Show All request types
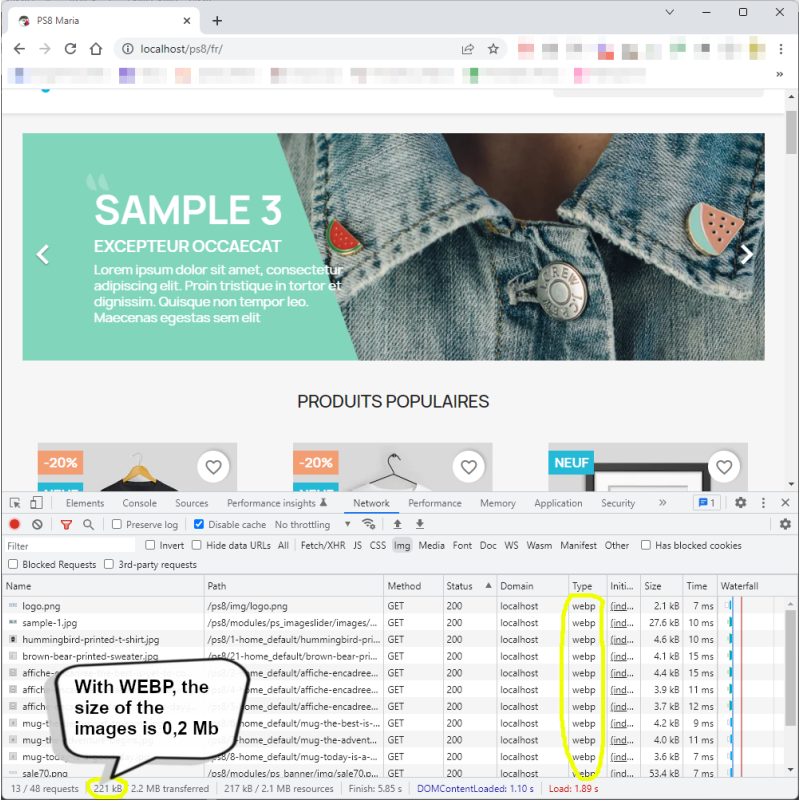 point(283,545)
